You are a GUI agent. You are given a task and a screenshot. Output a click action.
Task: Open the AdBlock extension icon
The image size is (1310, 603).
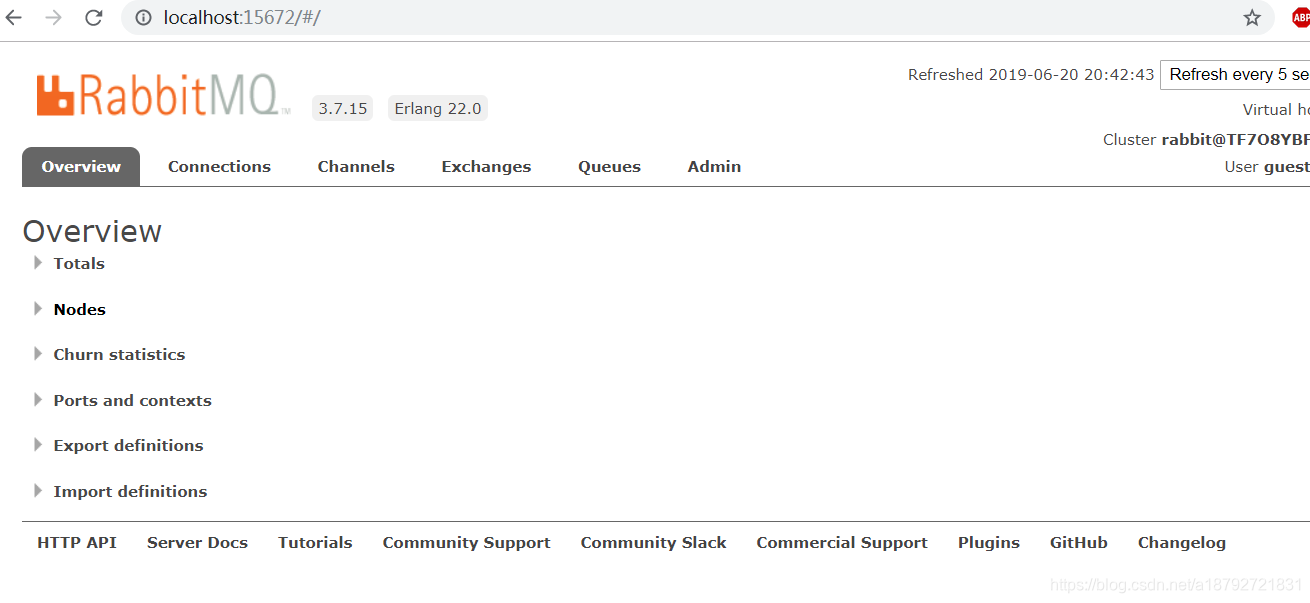click(x=1300, y=17)
